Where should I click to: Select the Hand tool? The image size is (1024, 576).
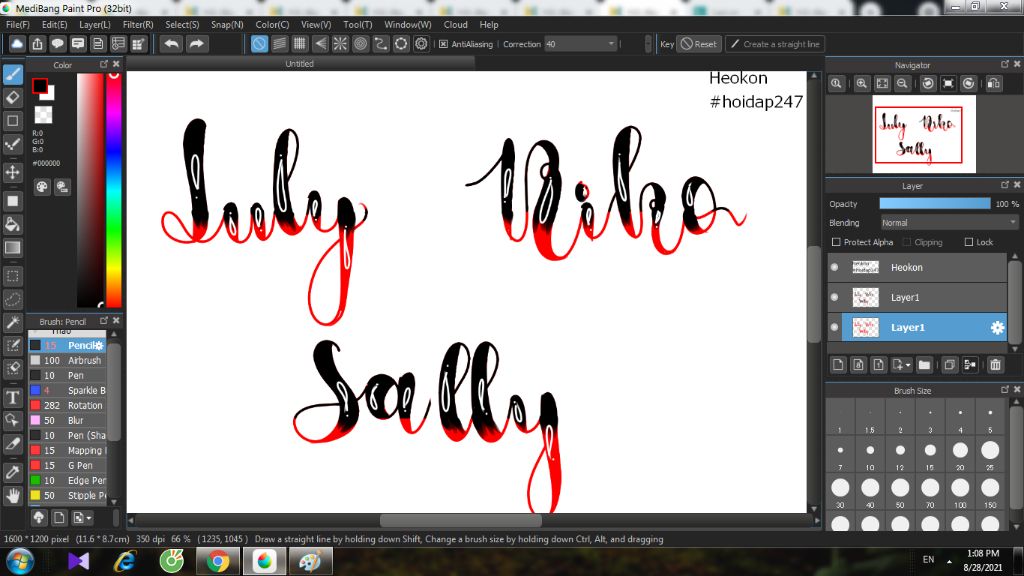point(12,496)
